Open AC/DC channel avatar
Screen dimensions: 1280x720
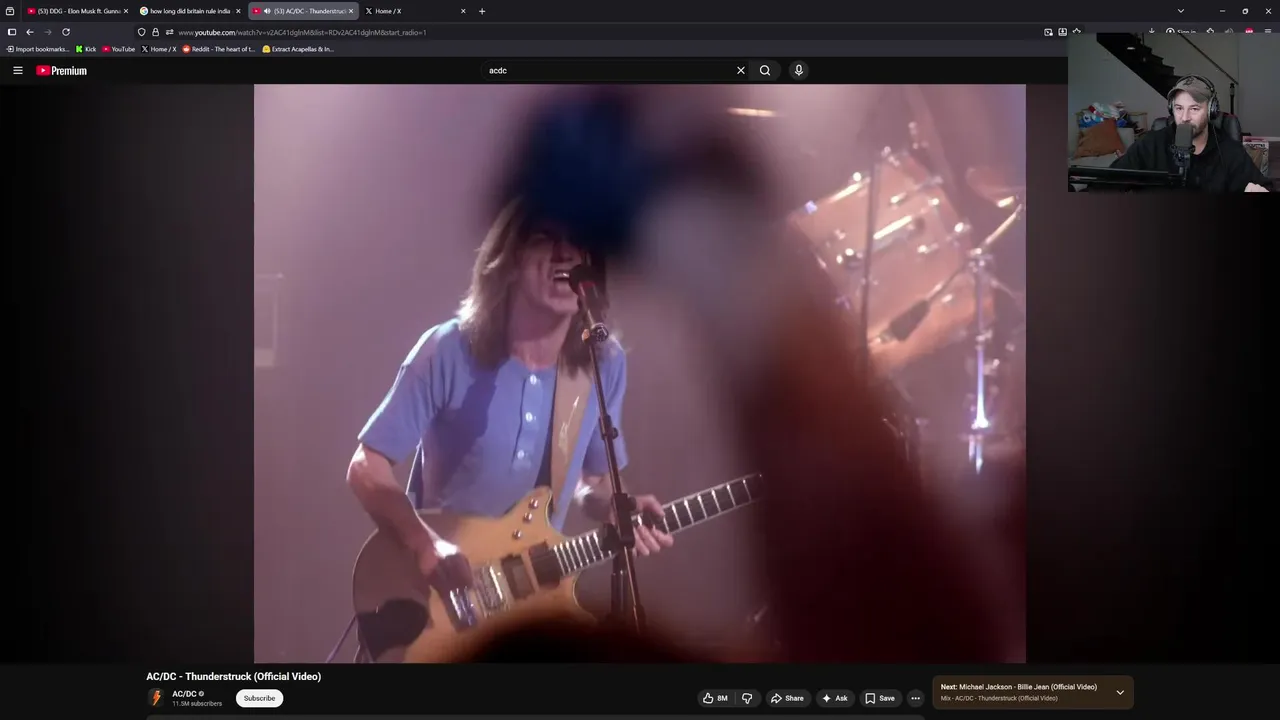pyautogui.click(x=156, y=698)
